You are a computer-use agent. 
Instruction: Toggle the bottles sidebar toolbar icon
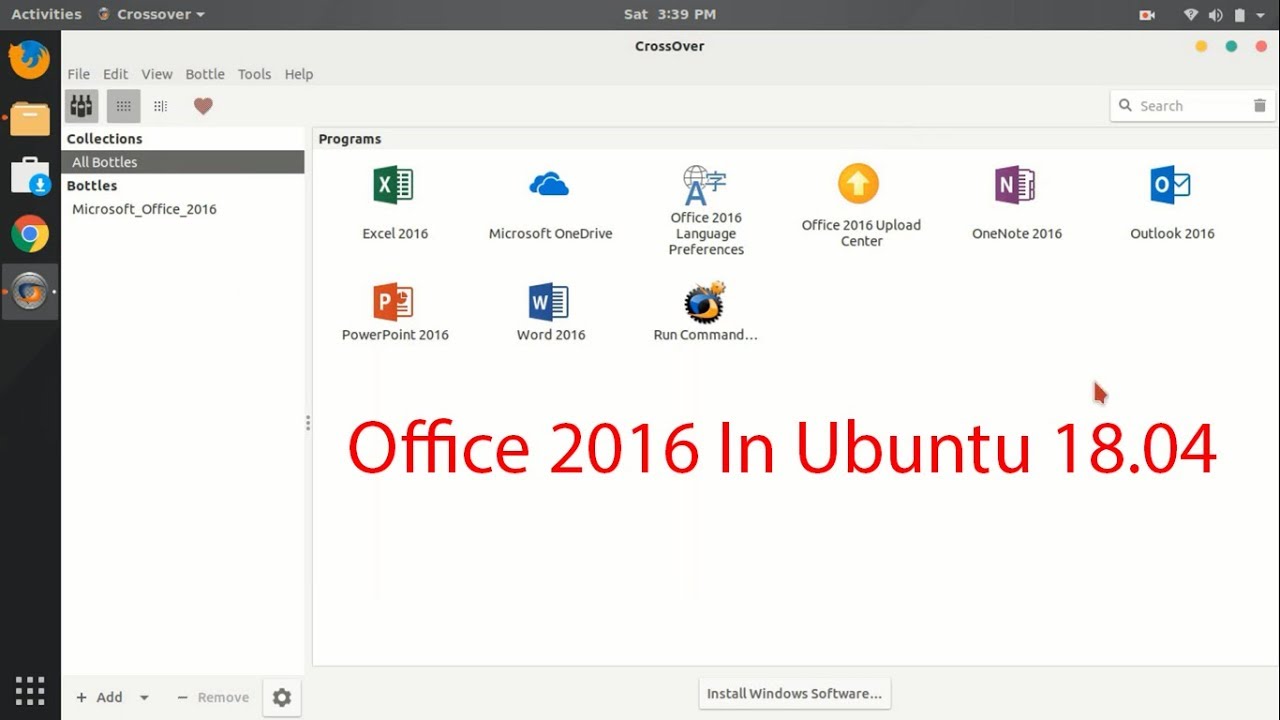pos(82,106)
